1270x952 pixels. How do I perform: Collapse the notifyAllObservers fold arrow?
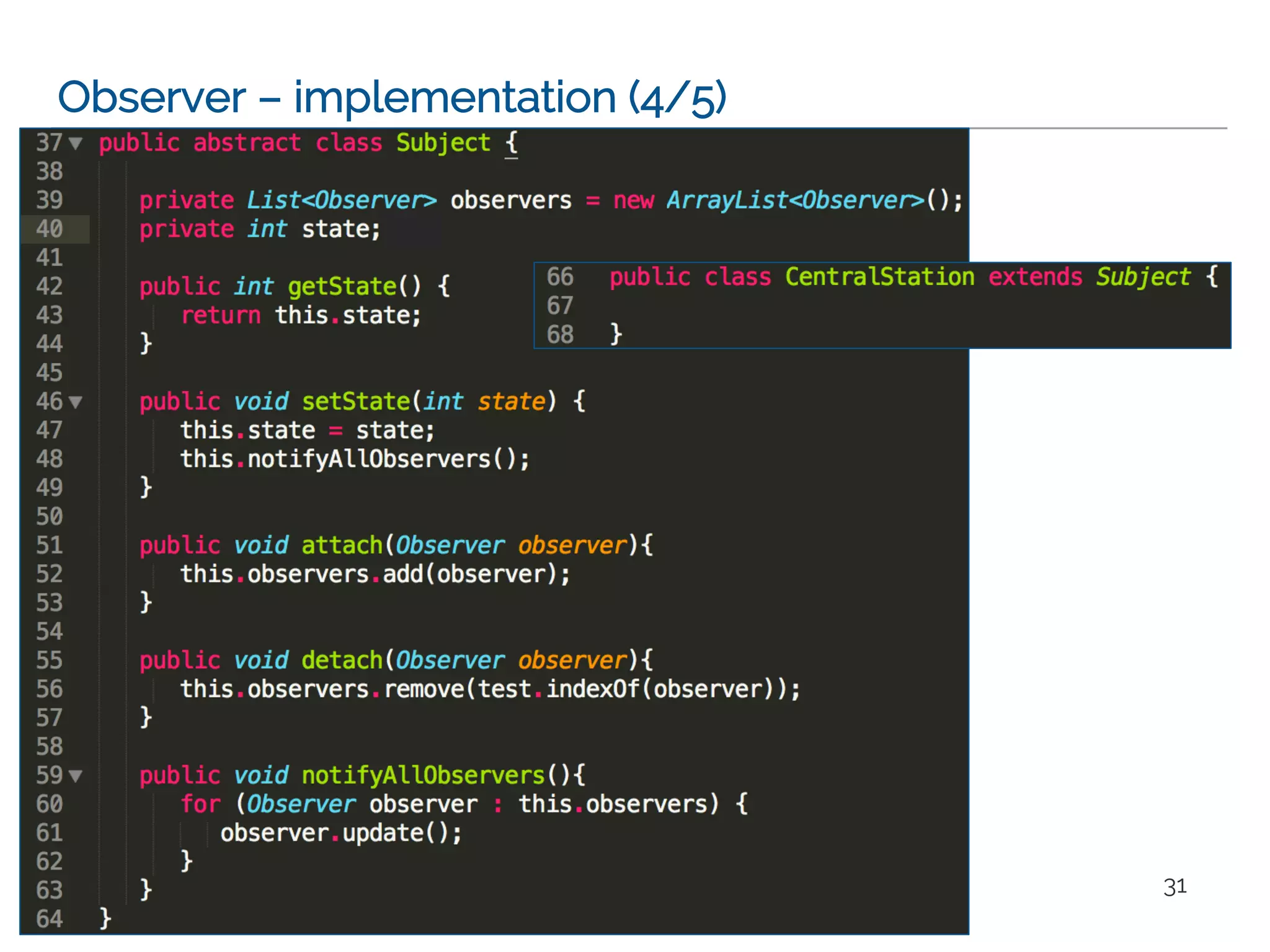(76, 776)
